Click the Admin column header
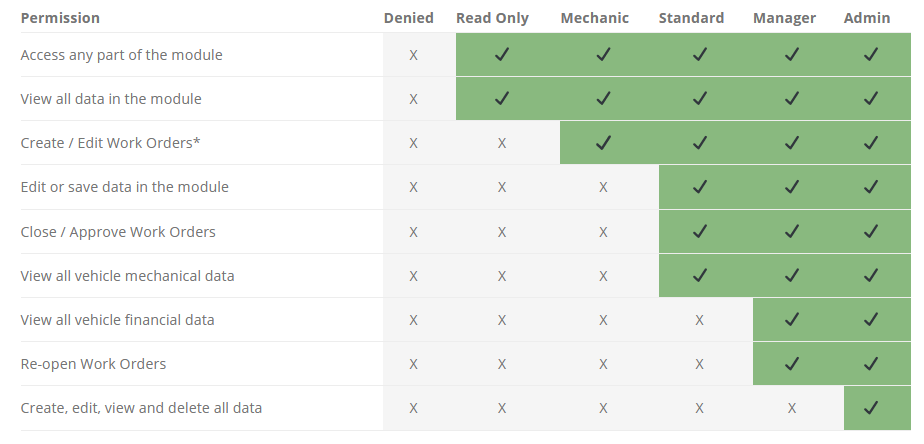 [x=867, y=18]
